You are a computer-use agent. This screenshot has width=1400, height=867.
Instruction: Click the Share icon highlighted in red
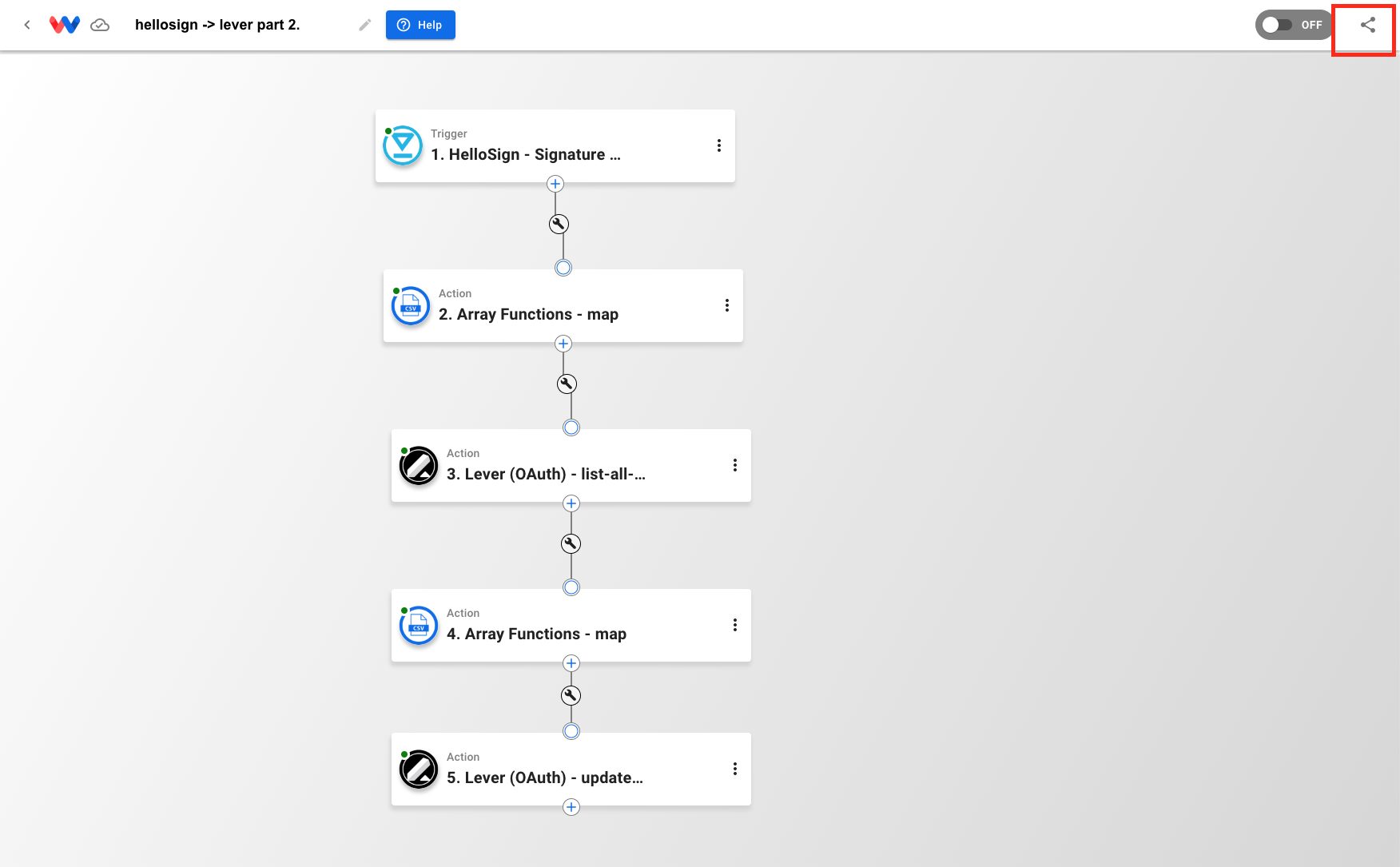pos(1365,26)
